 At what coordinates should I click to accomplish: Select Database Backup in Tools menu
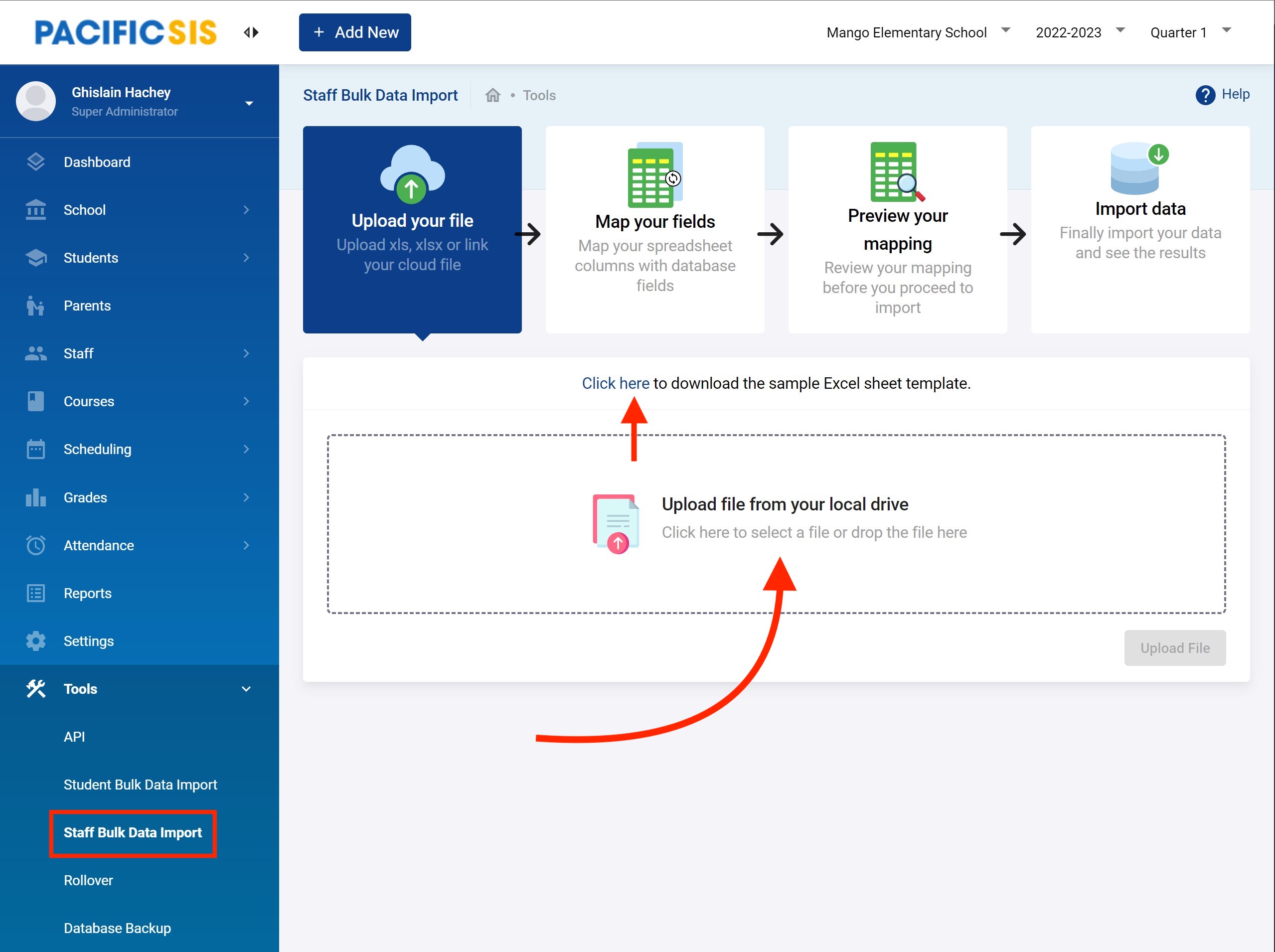pos(117,928)
